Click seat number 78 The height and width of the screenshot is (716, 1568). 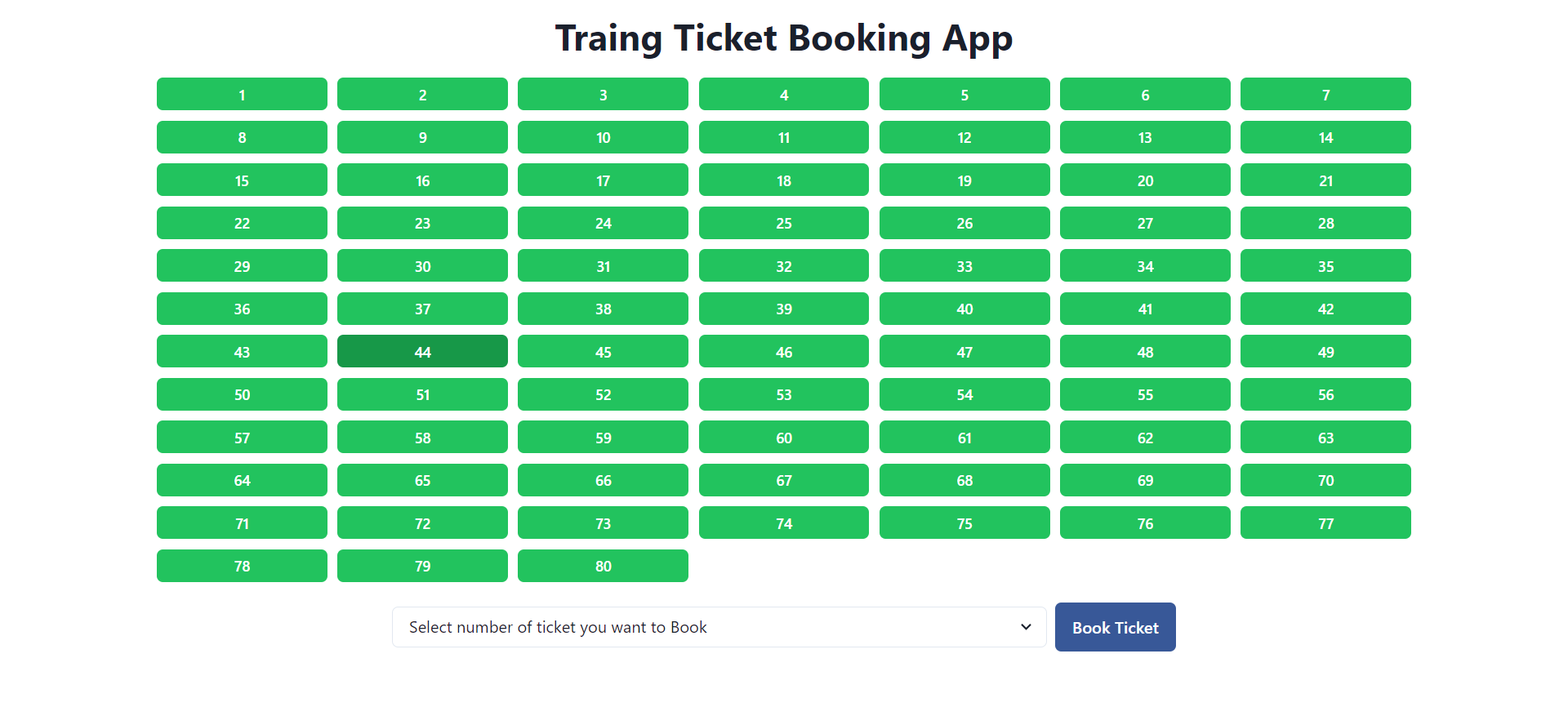tap(242, 566)
